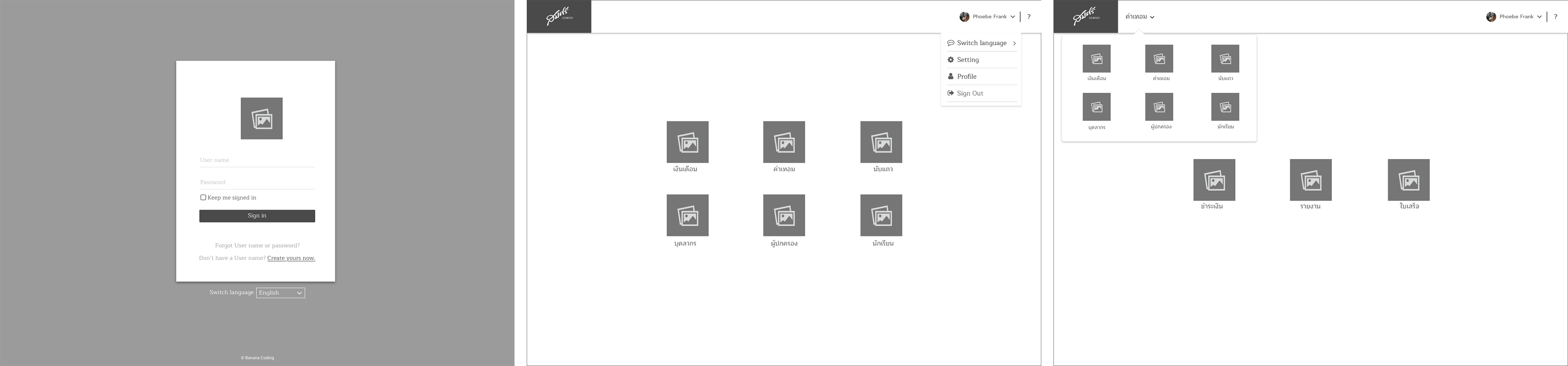The image size is (1568, 366).
Task: Choose Sign Out in the user menu
Action: tap(970, 94)
